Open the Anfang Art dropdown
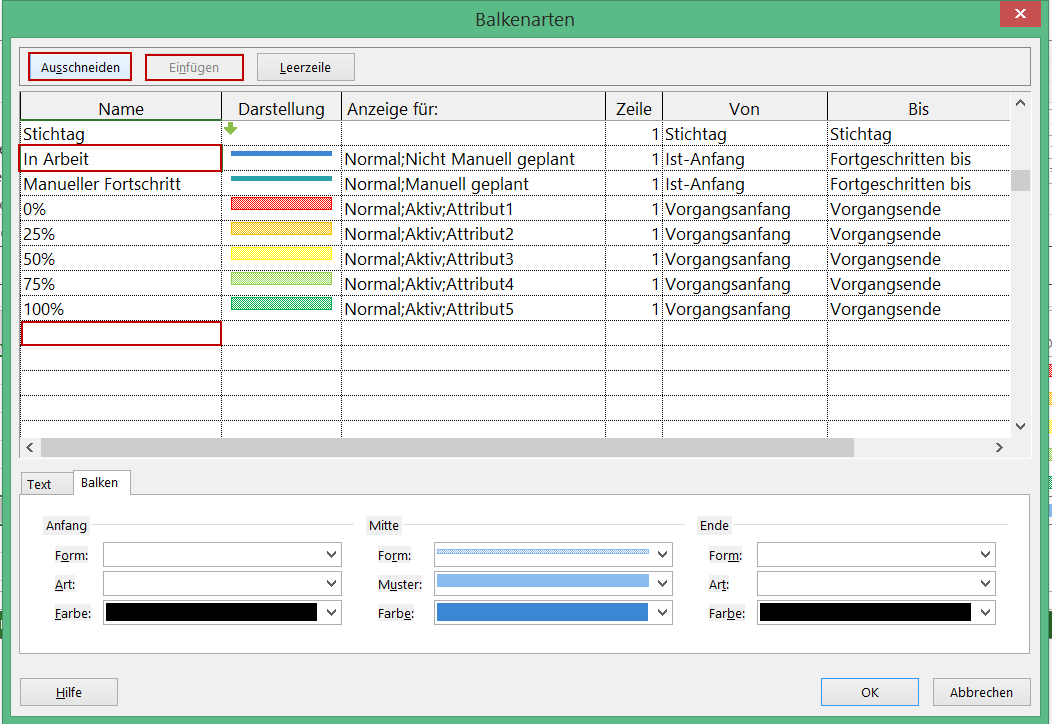Image resolution: width=1052 pixels, height=724 pixels. pyautogui.click(x=222, y=583)
